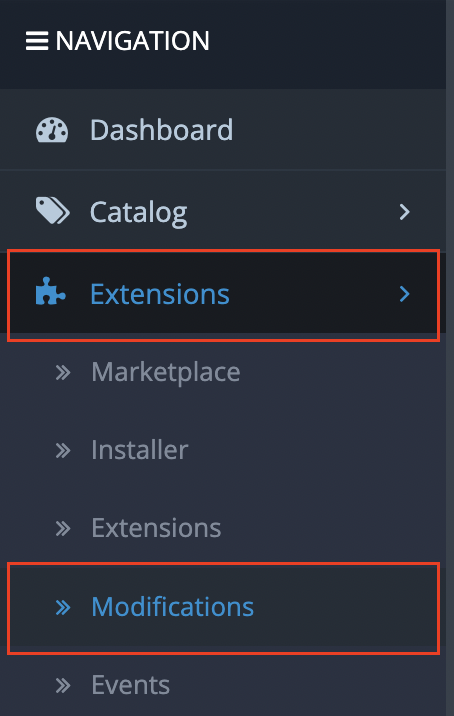
Task: Click the double-chevron icon beside Modifications
Action: click(x=63, y=607)
